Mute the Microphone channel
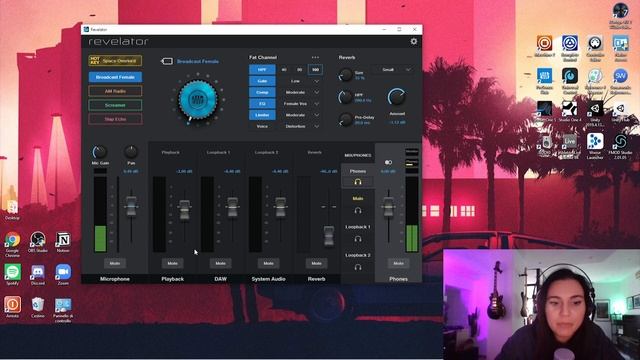The image size is (640, 360). [x=115, y=263]
